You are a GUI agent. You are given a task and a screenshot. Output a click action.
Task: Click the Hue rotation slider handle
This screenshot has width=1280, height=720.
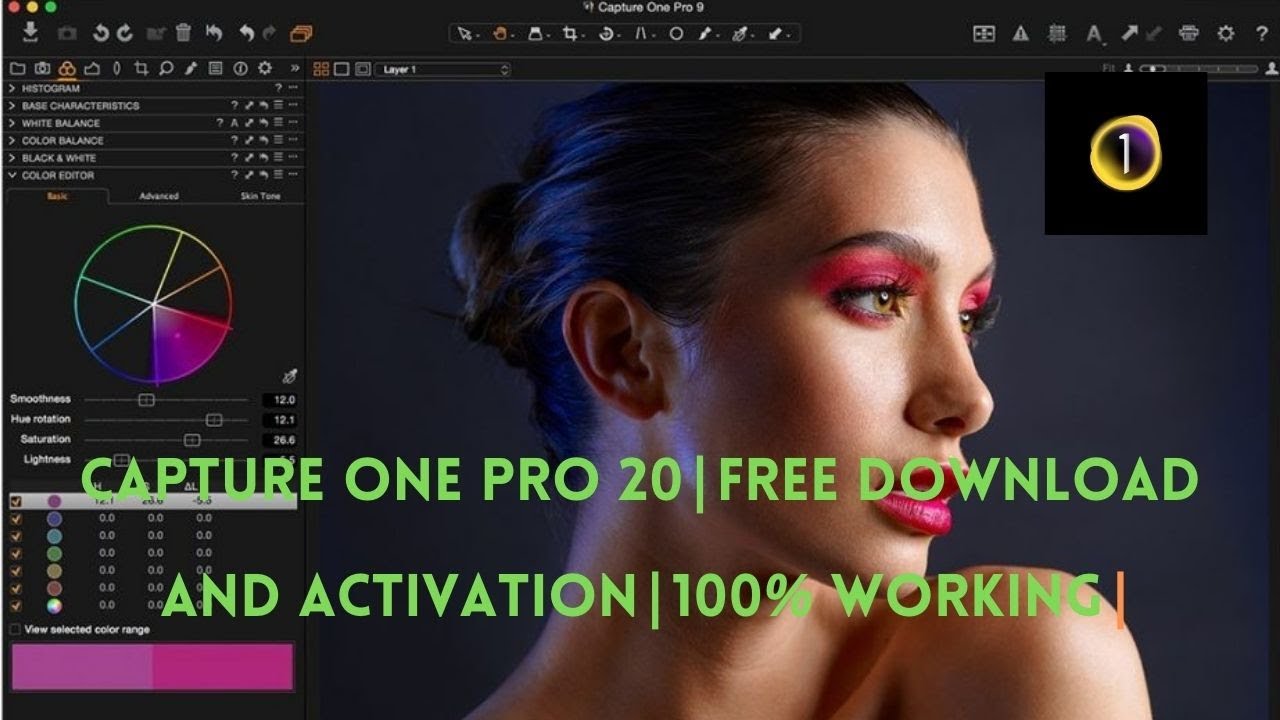tap(213, 419)
